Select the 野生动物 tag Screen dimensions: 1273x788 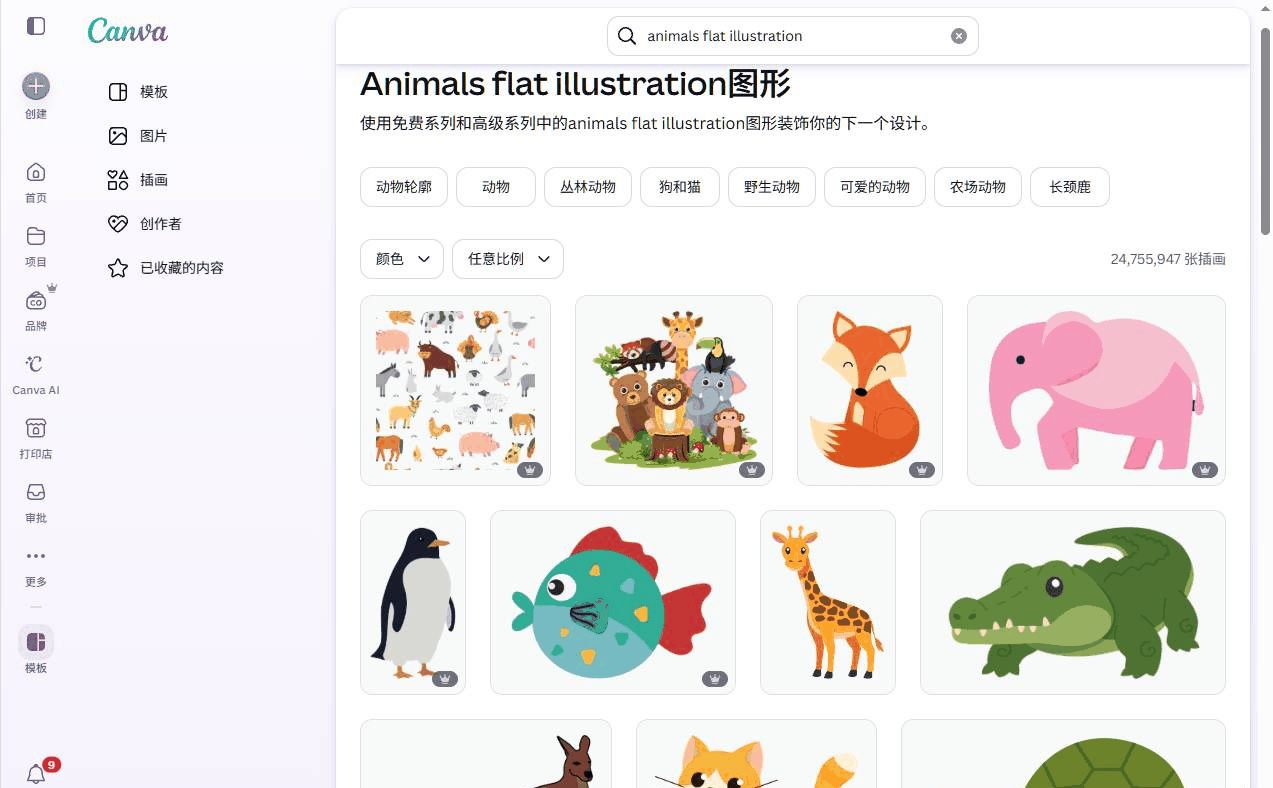pos(772,187)
